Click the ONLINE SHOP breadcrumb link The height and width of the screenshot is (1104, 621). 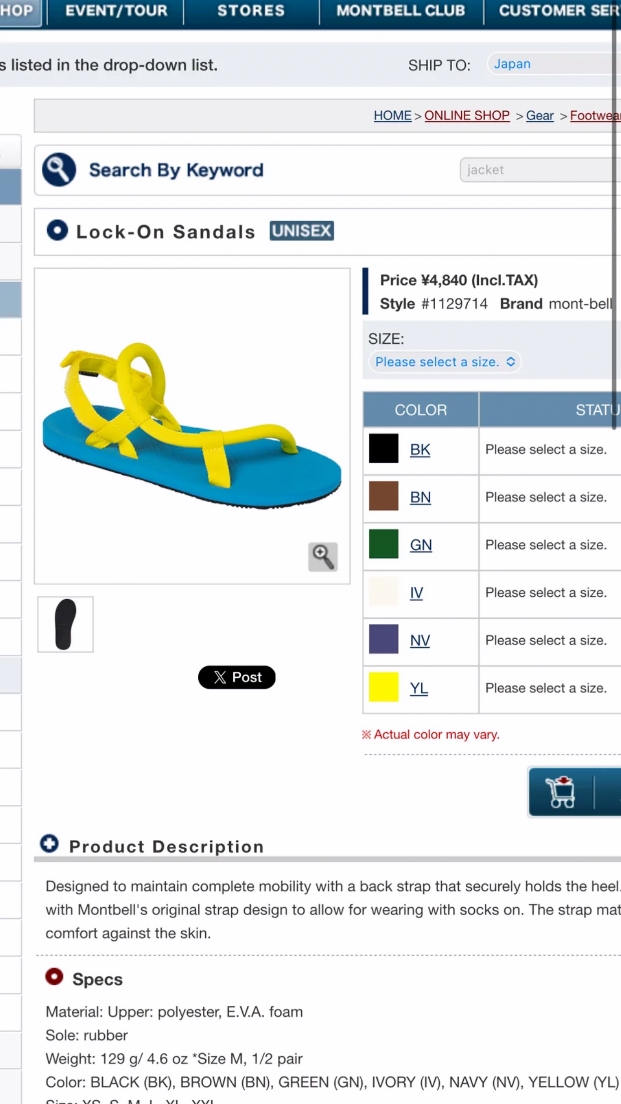[x=467, y=116]
